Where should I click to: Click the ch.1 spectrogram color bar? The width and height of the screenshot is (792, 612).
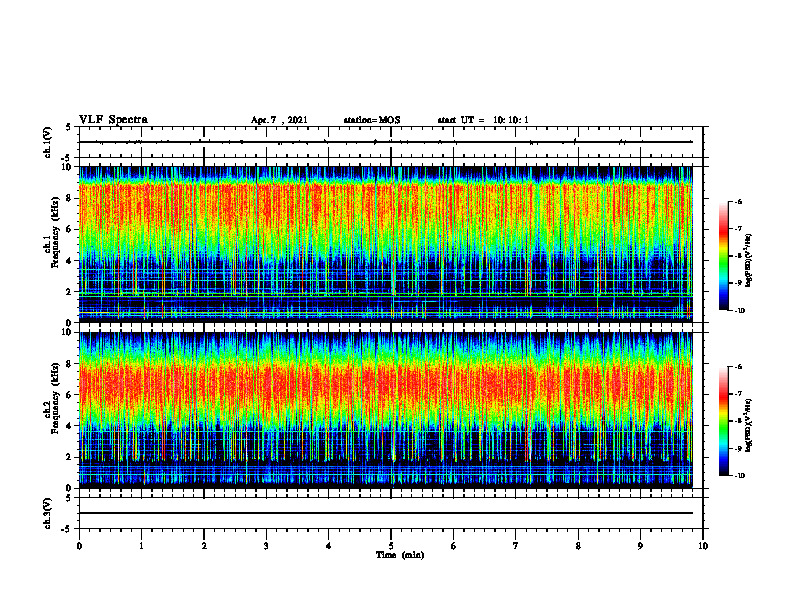723,256
